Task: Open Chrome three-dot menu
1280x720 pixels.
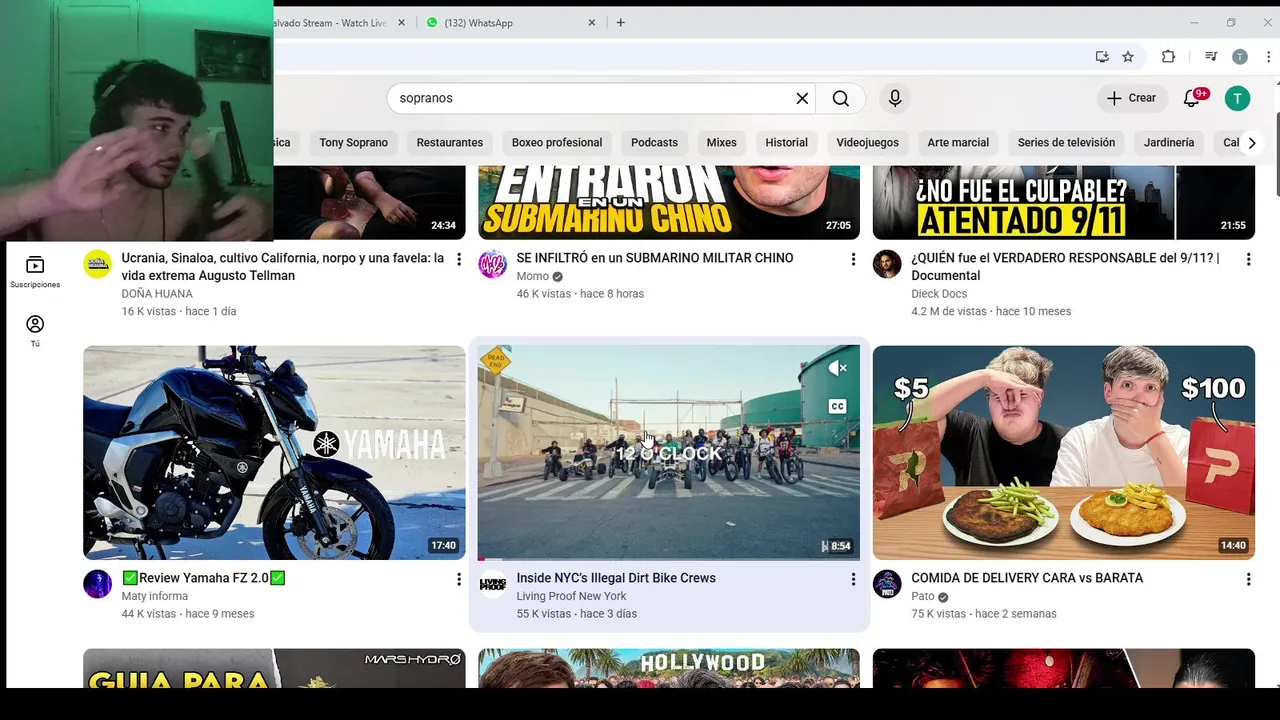Action: tap(1268, 57)
